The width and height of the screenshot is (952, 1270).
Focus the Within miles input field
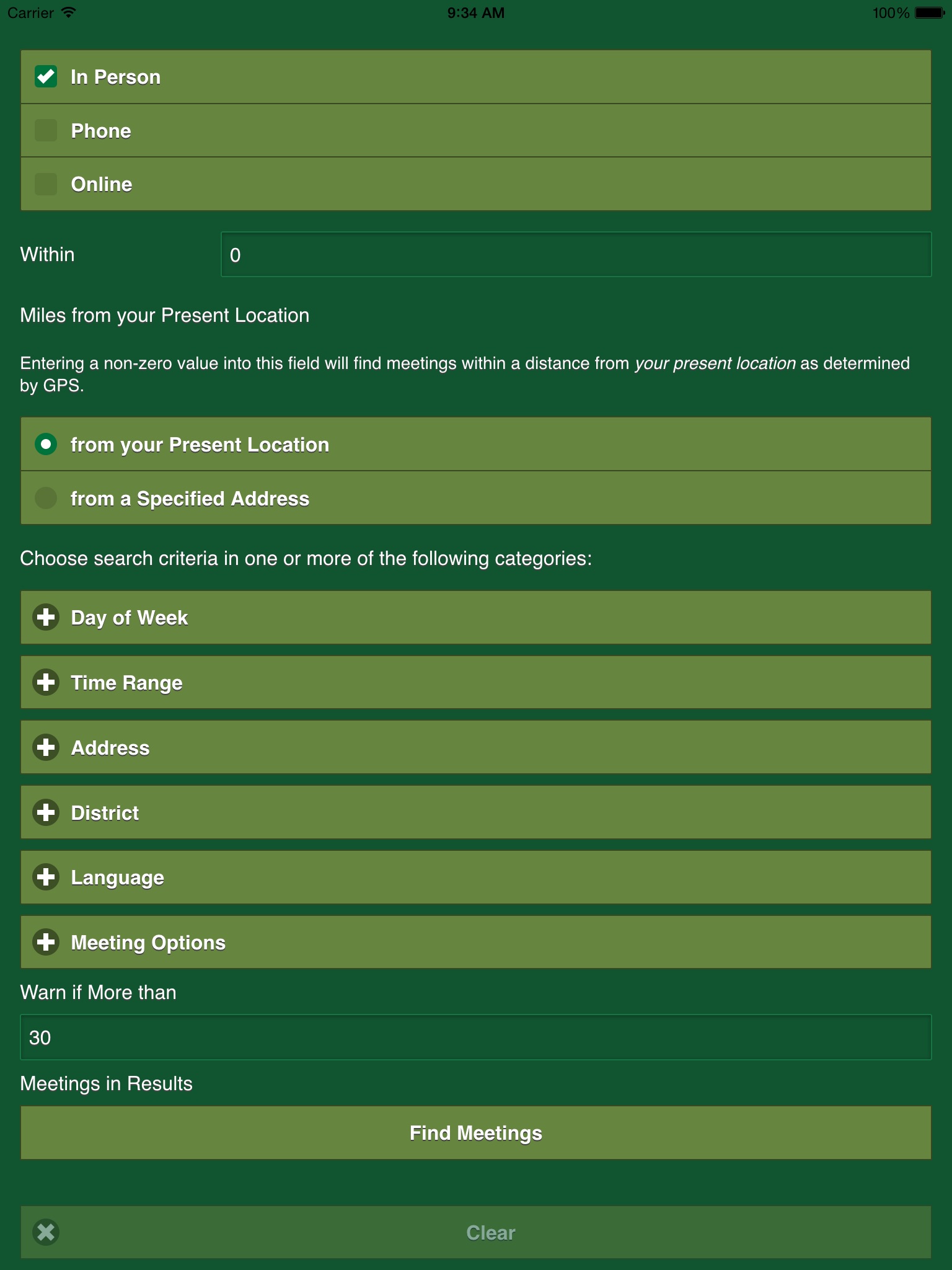576,255
